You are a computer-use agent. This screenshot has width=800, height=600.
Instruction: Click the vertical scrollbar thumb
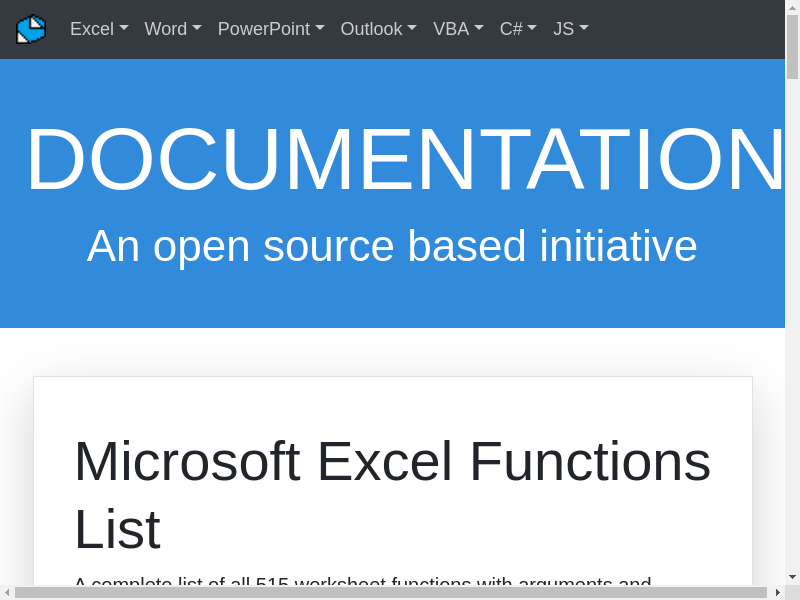pos(792,46)
